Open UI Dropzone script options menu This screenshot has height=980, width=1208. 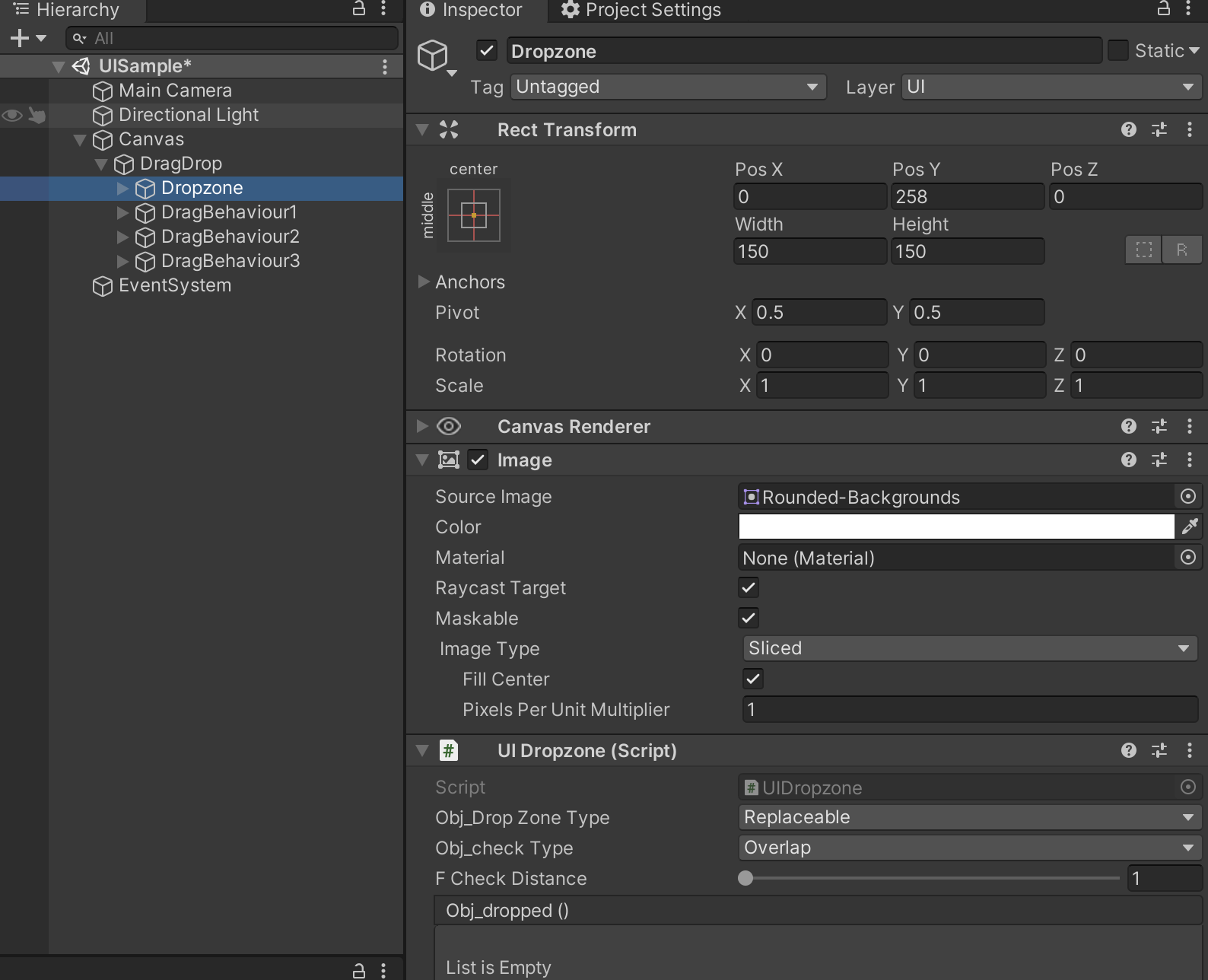click(x=1190, y=751)
